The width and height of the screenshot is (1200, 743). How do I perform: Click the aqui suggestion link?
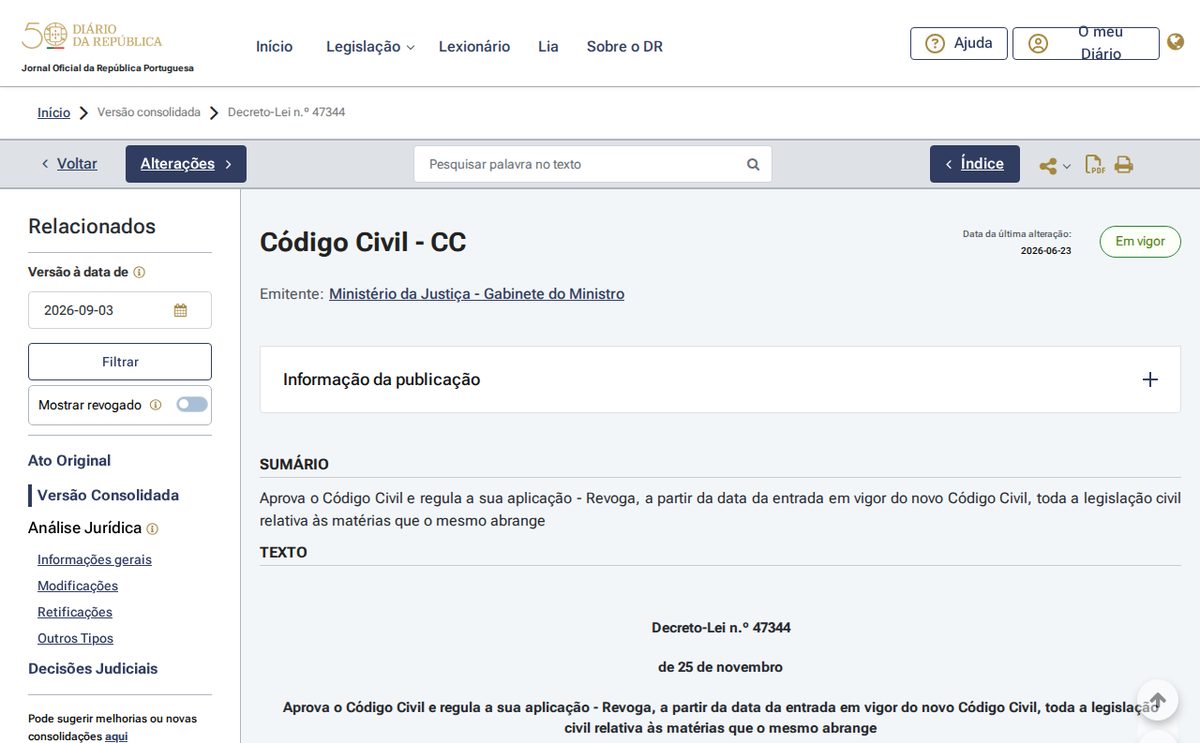point(116,736)
